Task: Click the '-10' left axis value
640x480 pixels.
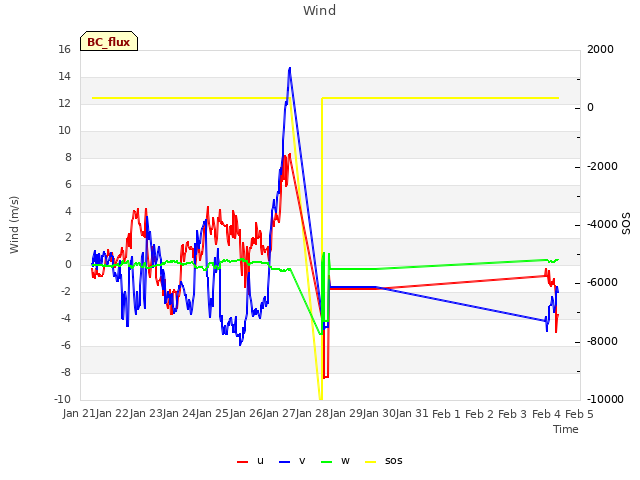Action: [x=62, y=399]
